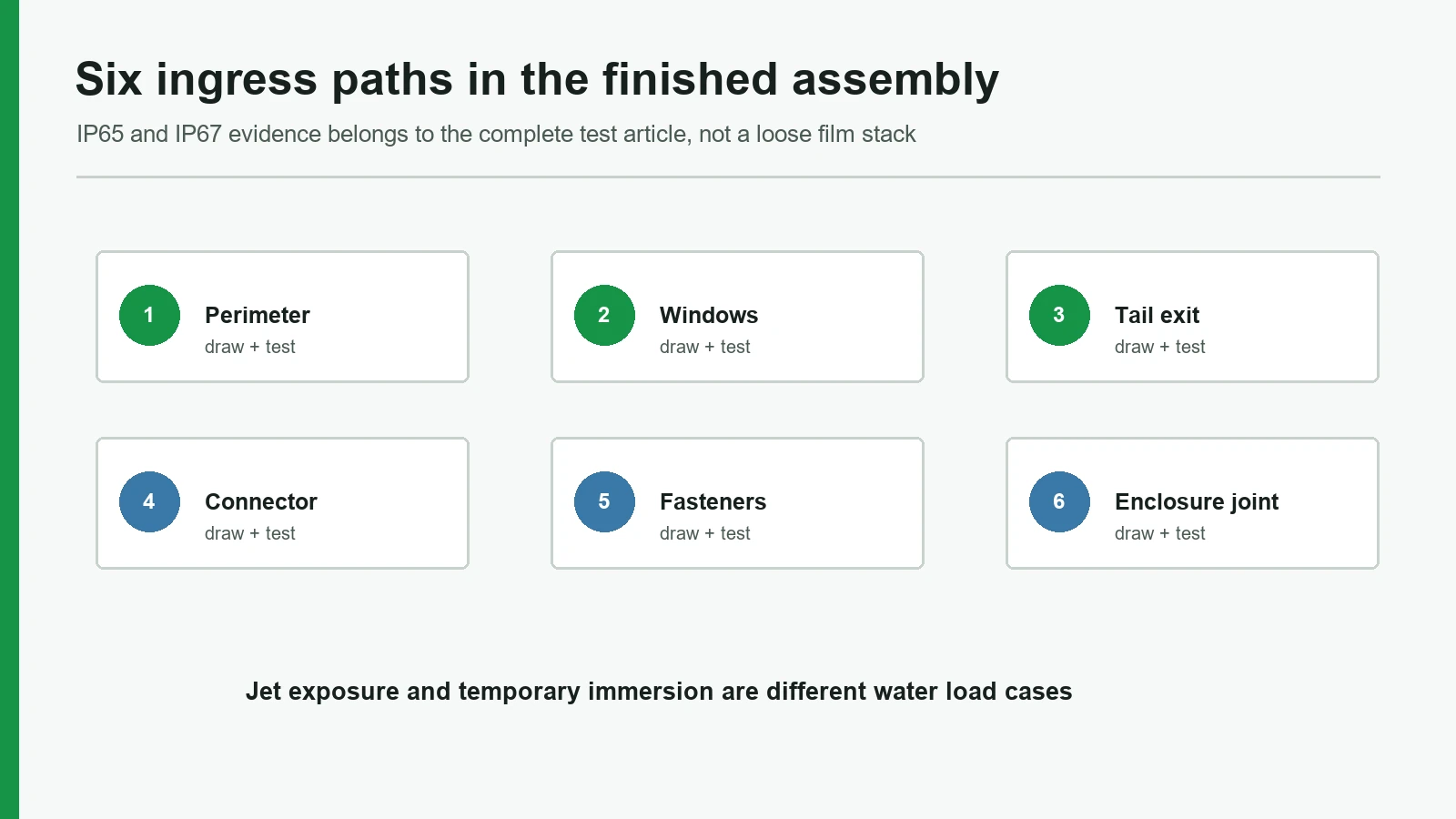Select the Connector heading text
Image resolution: width=1456 pixels, height=819 pixels.
coord(261,501)
